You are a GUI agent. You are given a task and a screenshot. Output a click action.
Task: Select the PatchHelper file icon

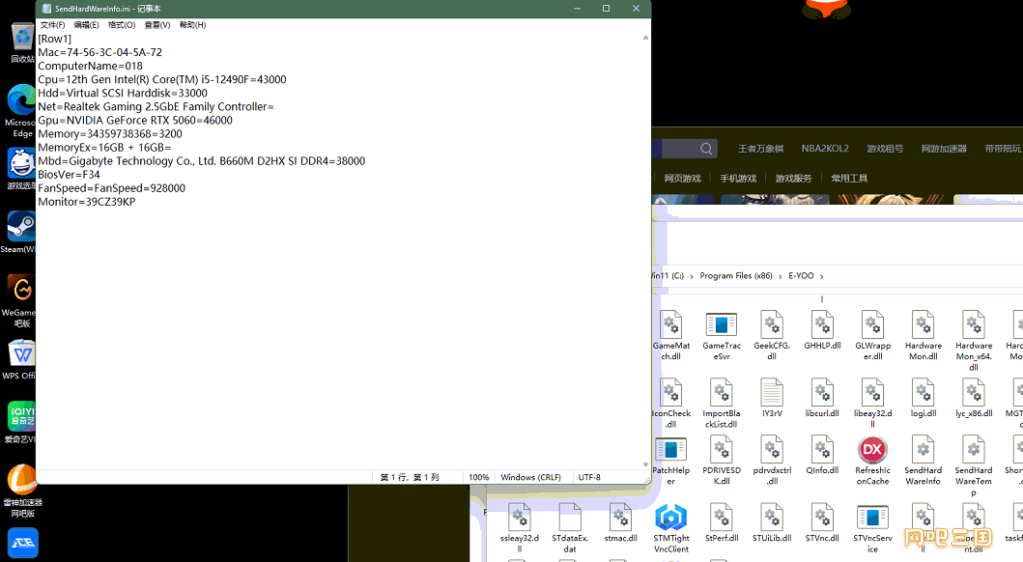coord(671,461)
